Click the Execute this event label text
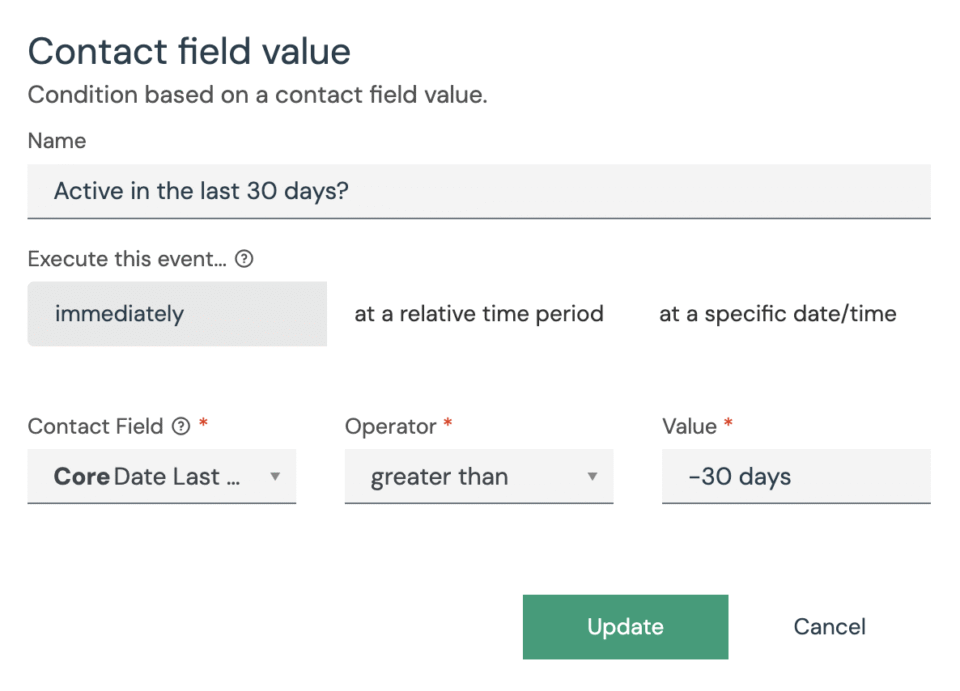Image resolution: width=960 pixels, height=691 pixels. click(127, 260)
